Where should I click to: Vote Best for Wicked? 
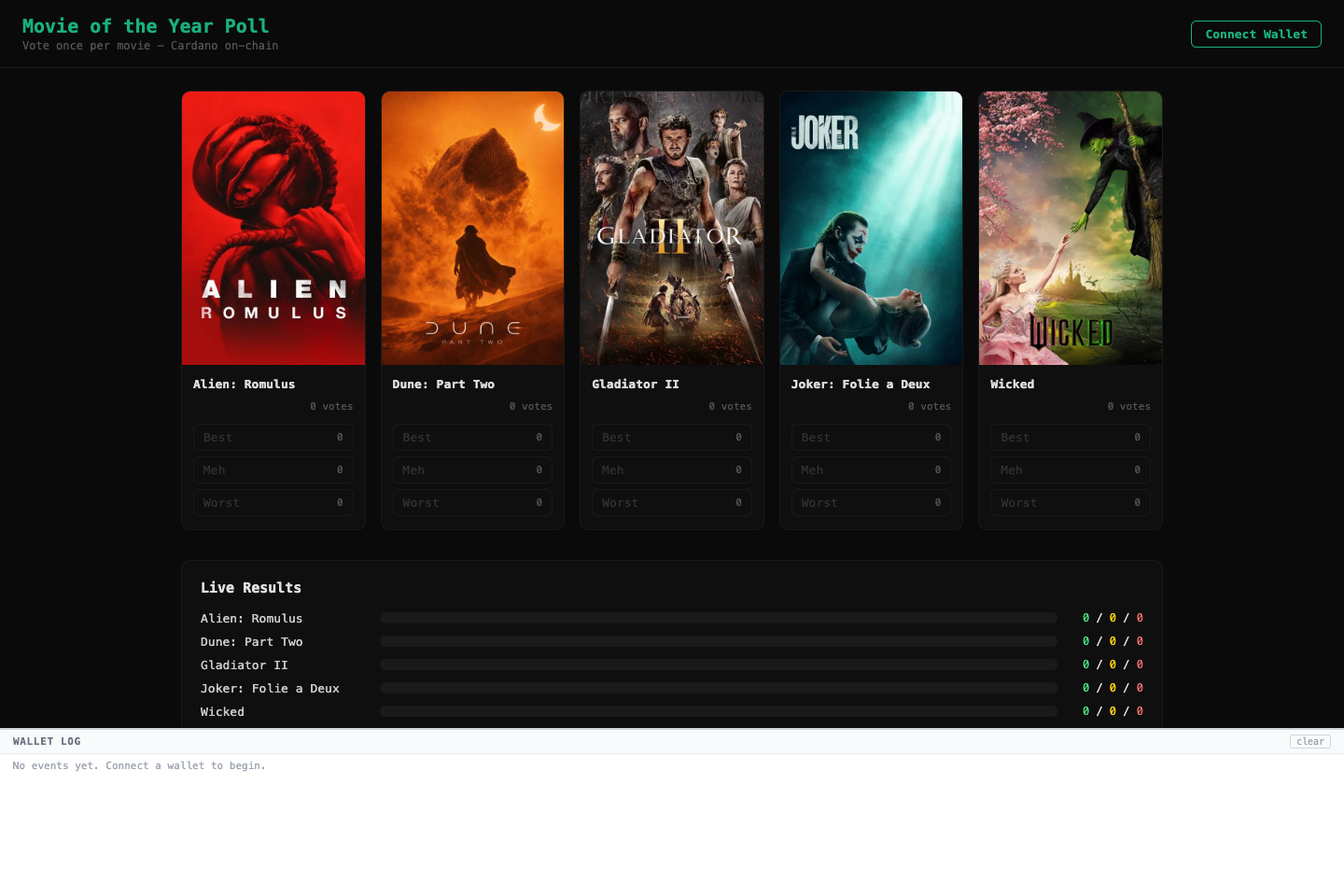click(1071, 438)
